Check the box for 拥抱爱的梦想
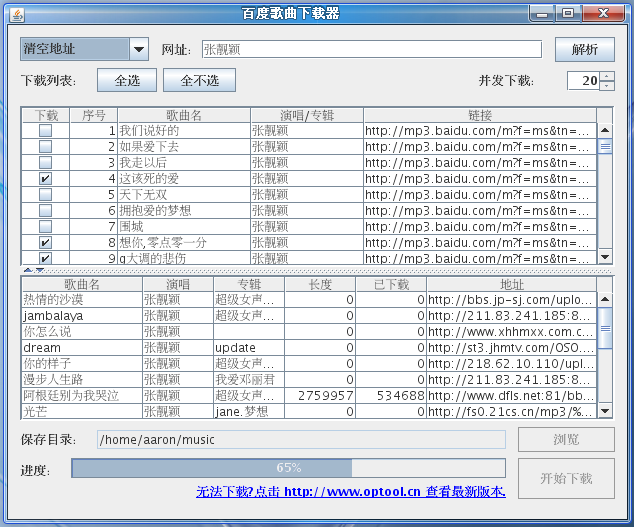634x527 pixels. point(45,210)
